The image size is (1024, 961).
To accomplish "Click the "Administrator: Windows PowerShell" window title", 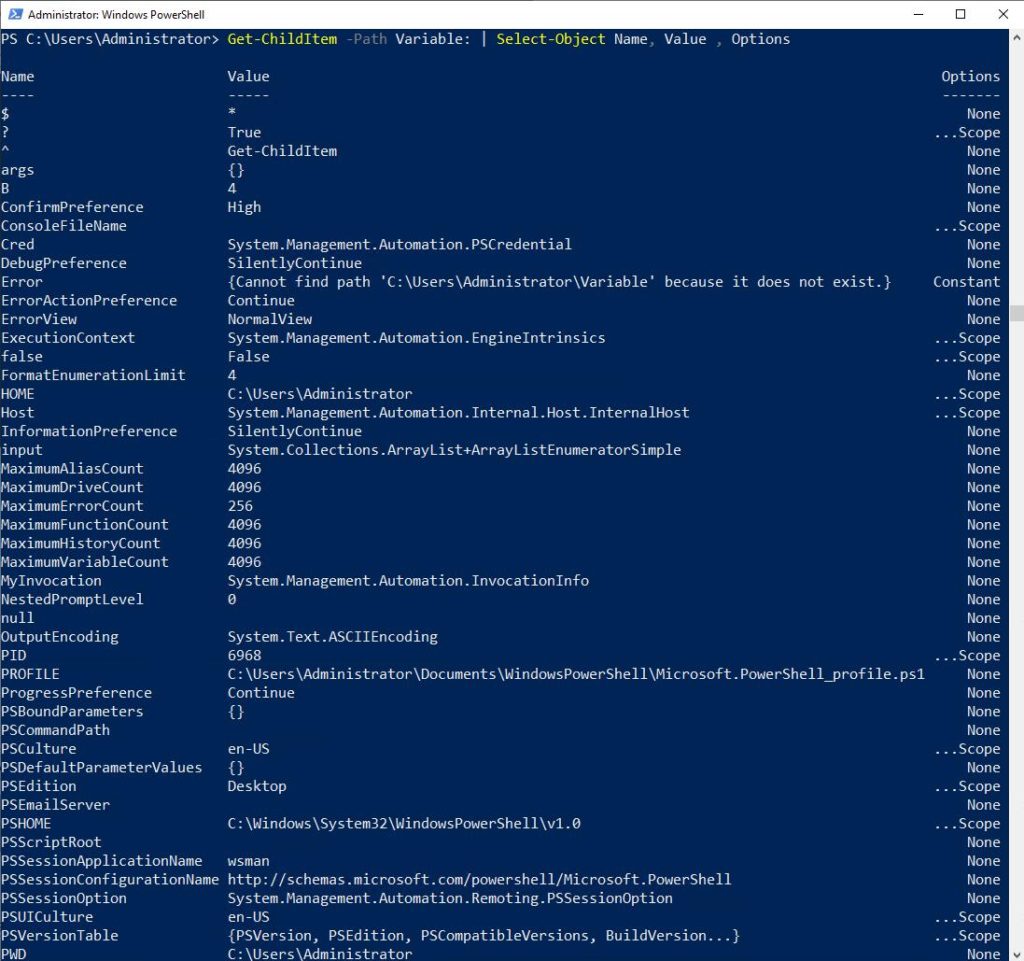I will coord(116,14).
